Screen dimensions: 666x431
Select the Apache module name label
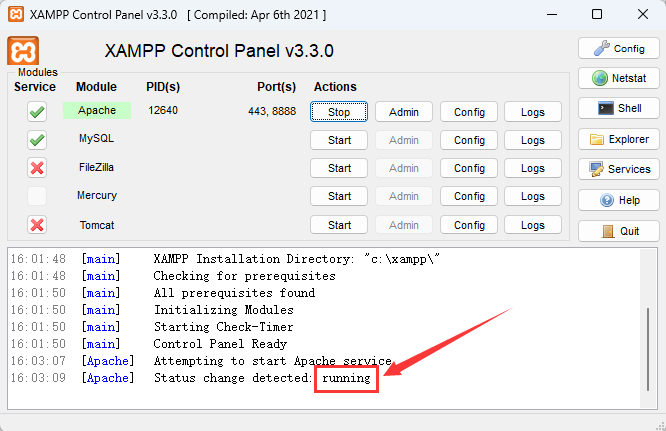point(97,111)
